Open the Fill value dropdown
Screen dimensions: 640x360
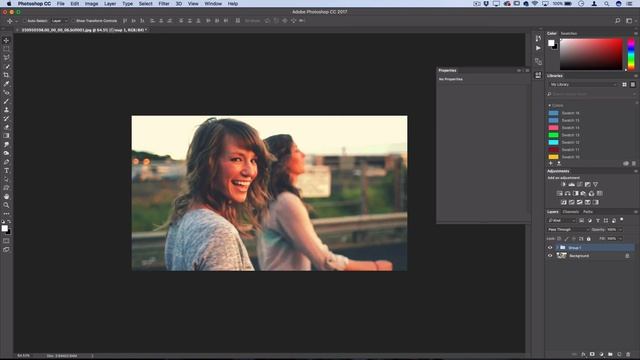click(x=620, y=239)
